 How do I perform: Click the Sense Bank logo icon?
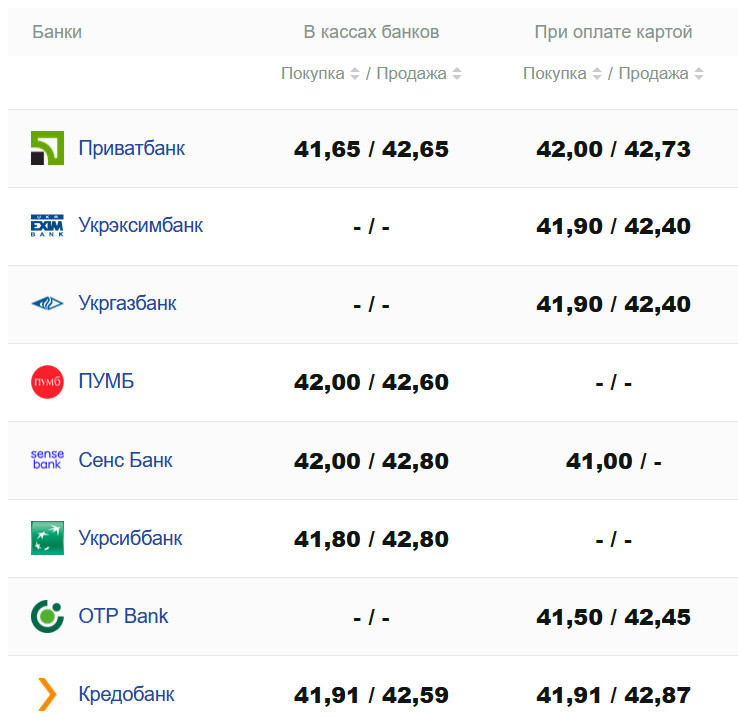point(47,460)
